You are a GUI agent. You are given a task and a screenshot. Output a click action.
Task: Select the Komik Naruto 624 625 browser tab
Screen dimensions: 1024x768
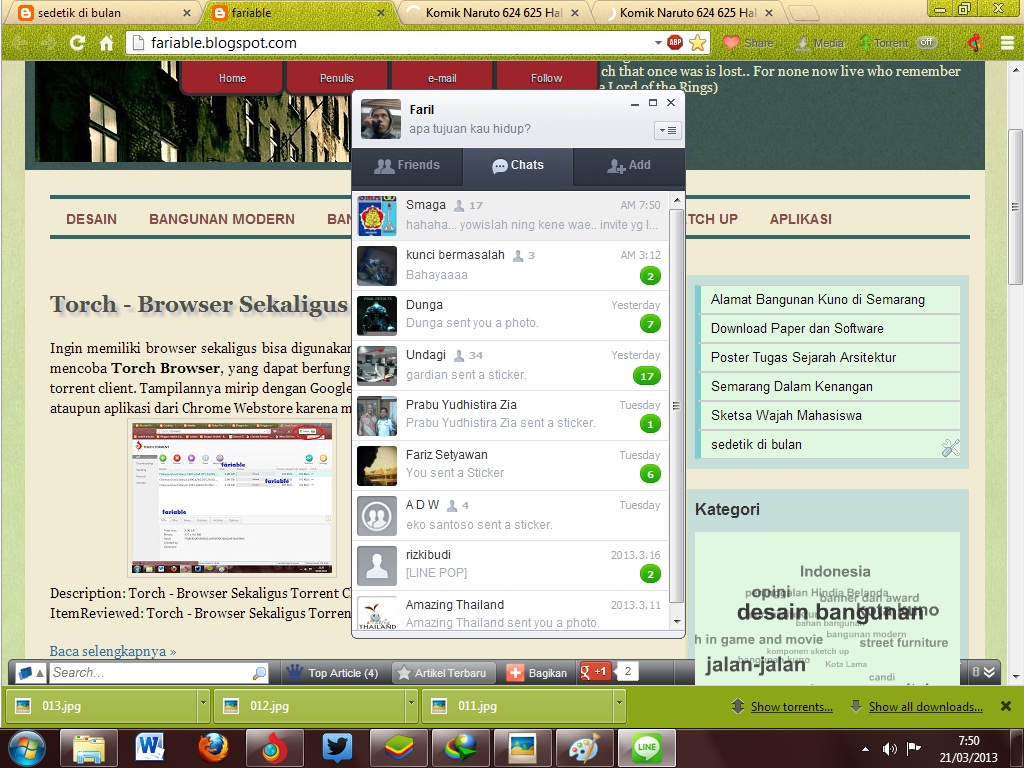tap(490, 12)
